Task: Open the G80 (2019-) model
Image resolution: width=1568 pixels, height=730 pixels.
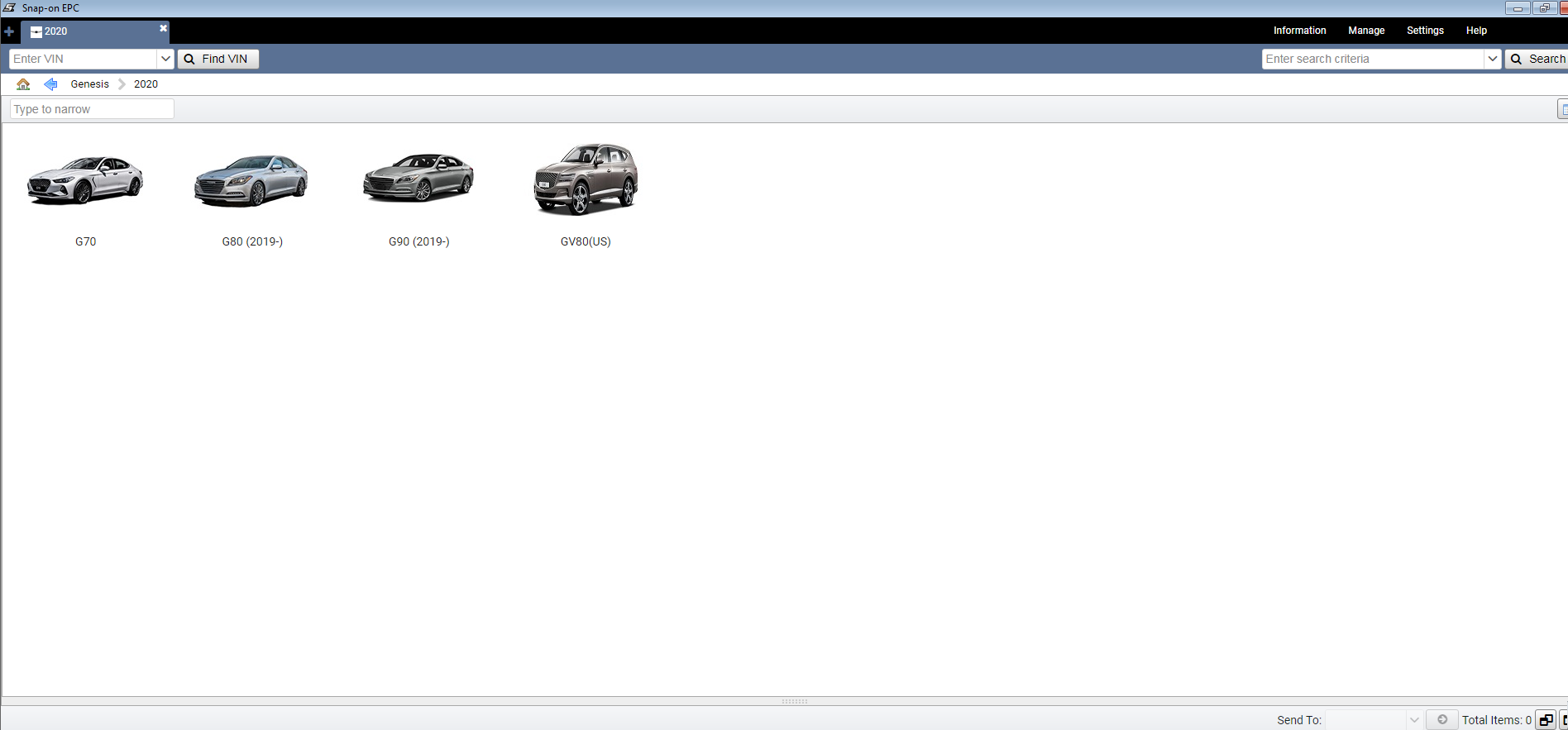Action: pyautogui.click(x=251, y=180)
